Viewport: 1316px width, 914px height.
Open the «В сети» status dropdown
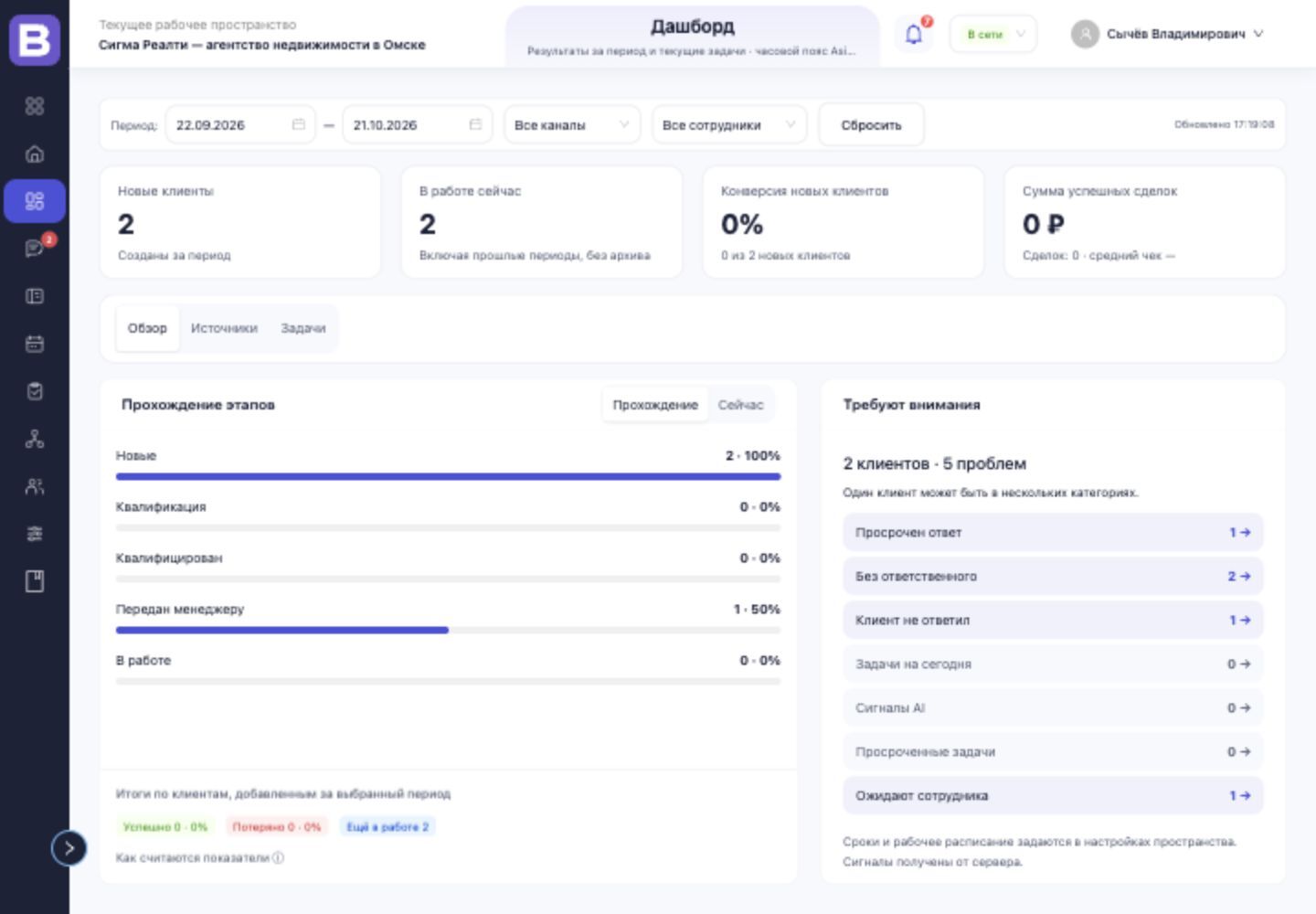[993, 35]
